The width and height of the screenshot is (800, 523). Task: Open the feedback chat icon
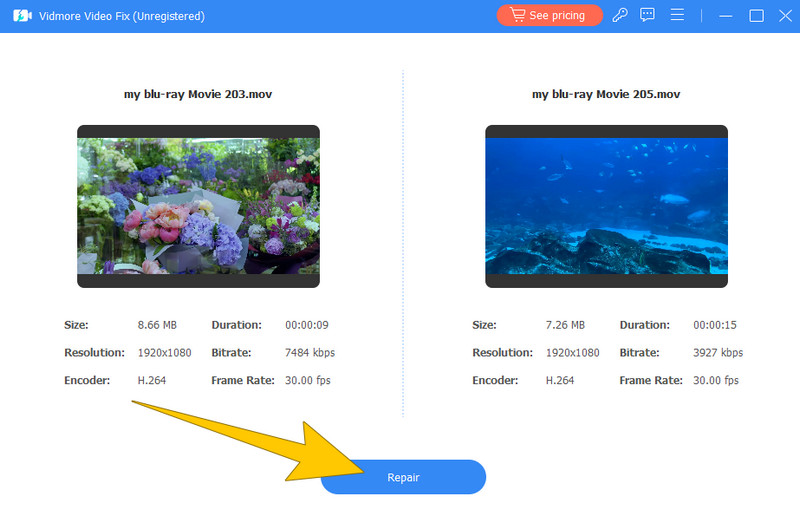pyautogui.click(x=648, y=16)
